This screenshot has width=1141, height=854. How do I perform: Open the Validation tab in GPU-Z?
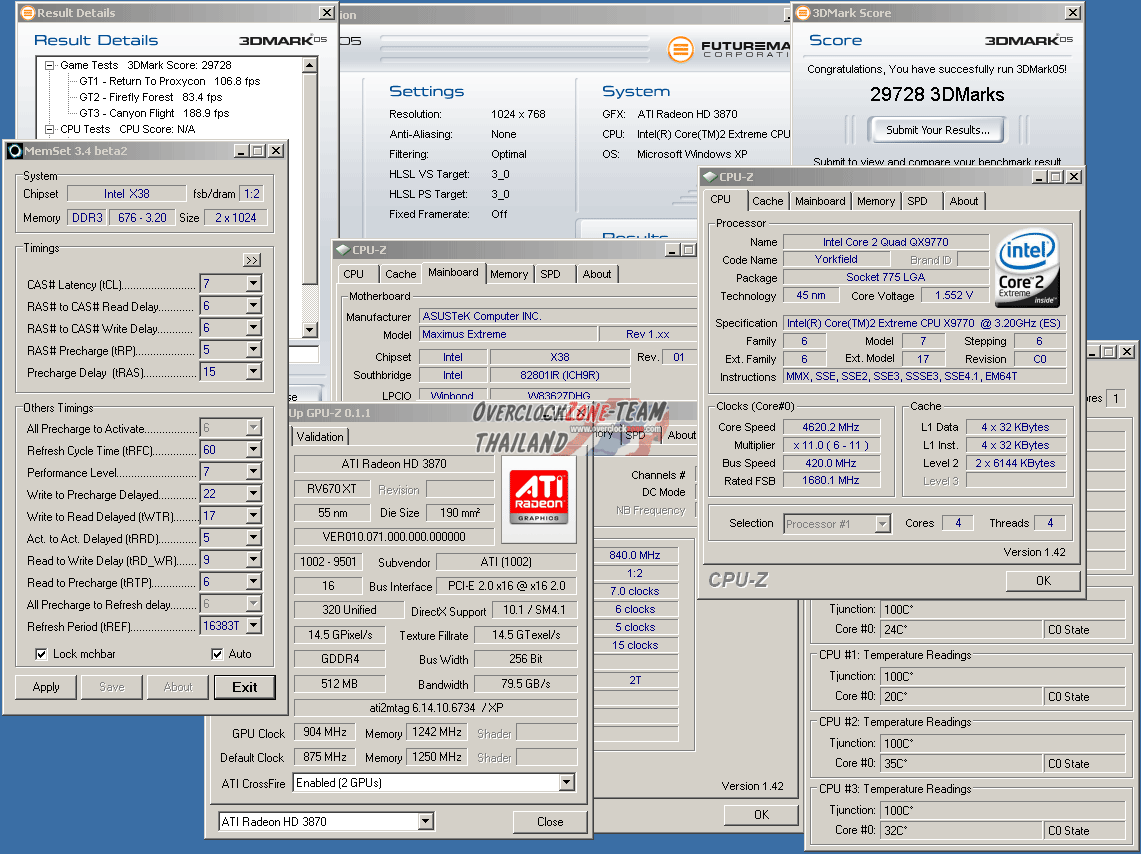click(320, 436)
